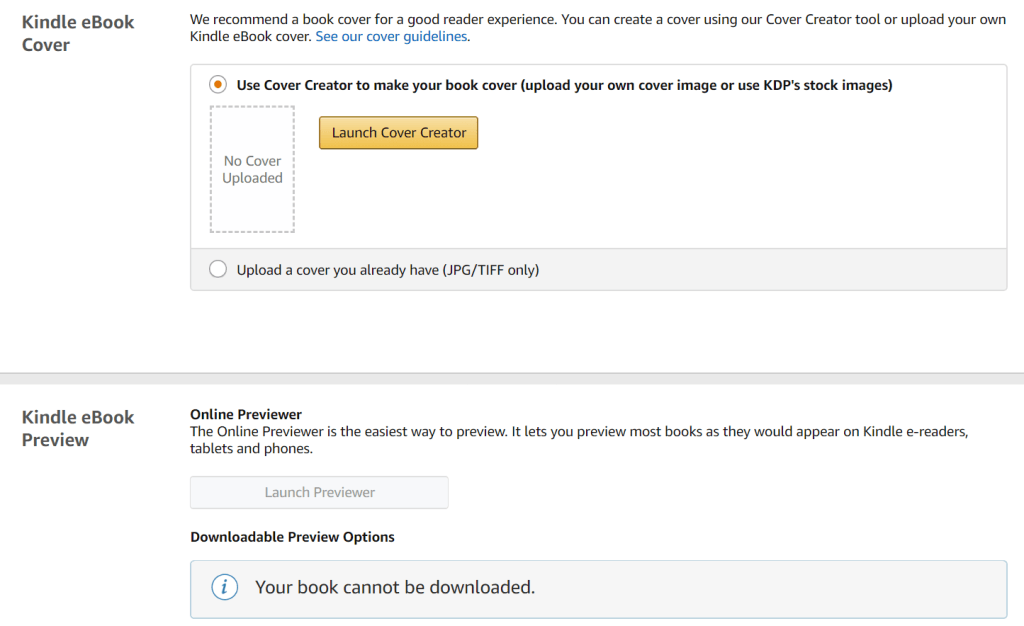
Task: Click the 'JPG/TIFF only' upload option label
Action: [388, 270]
